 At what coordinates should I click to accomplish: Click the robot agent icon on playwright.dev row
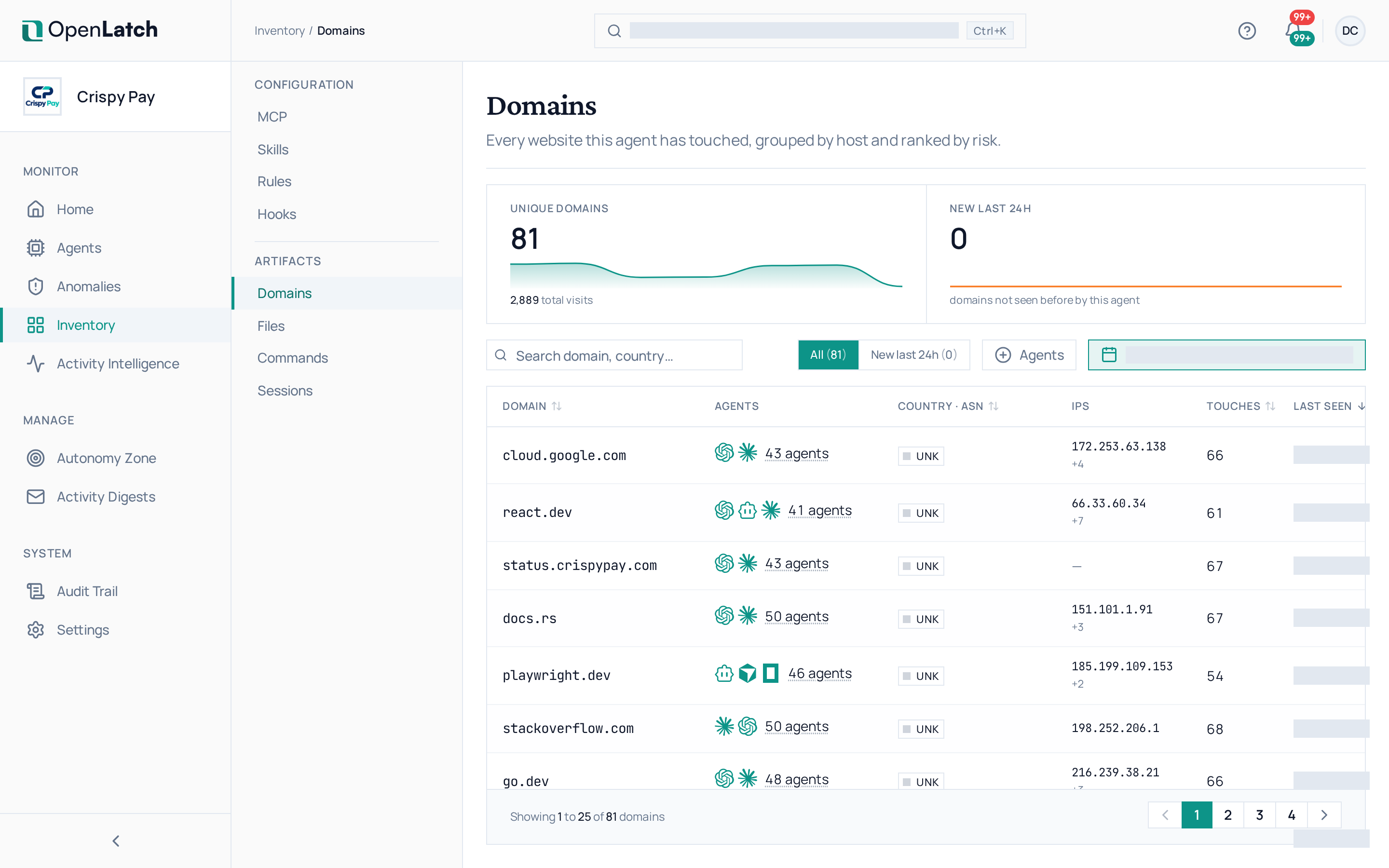click(724, 673)
